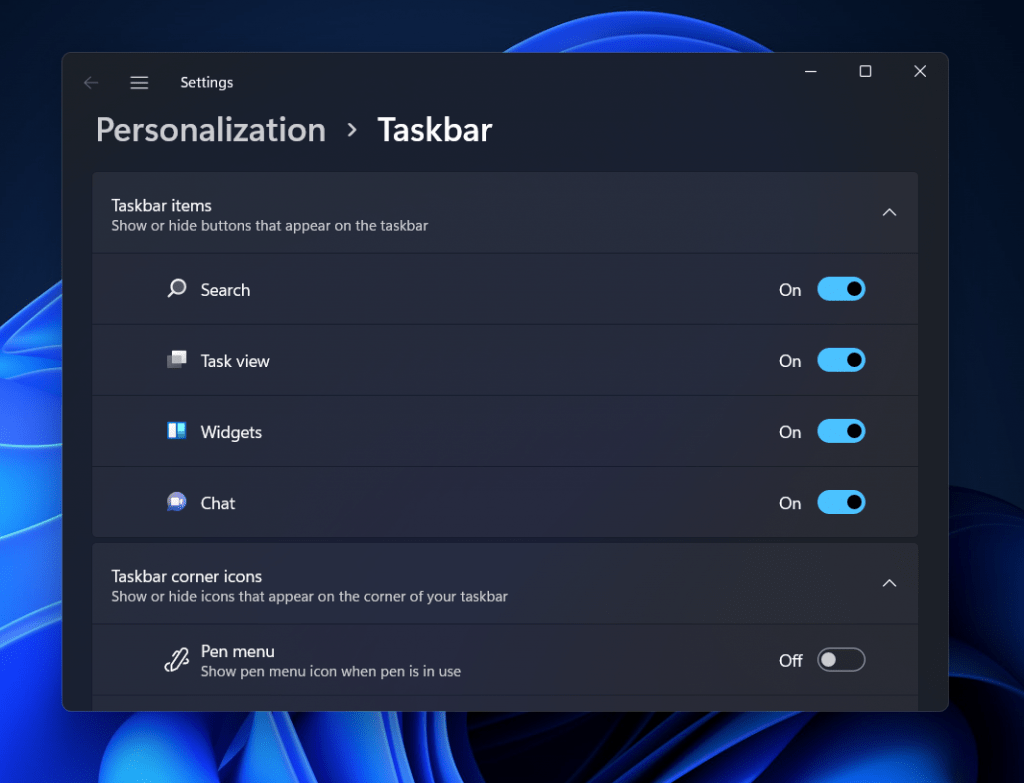Click the Pen menu icon
This screenshot has width=1024, height=783.
coord(175,659)
